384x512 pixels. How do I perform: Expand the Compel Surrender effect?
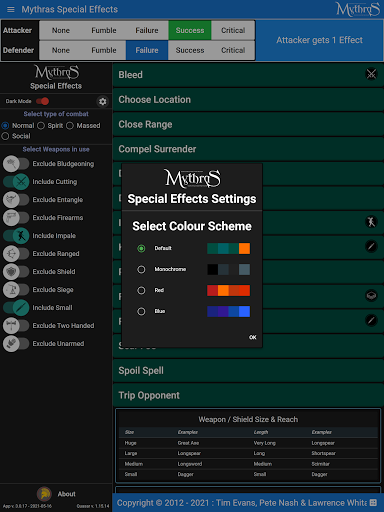coord(248,149)
